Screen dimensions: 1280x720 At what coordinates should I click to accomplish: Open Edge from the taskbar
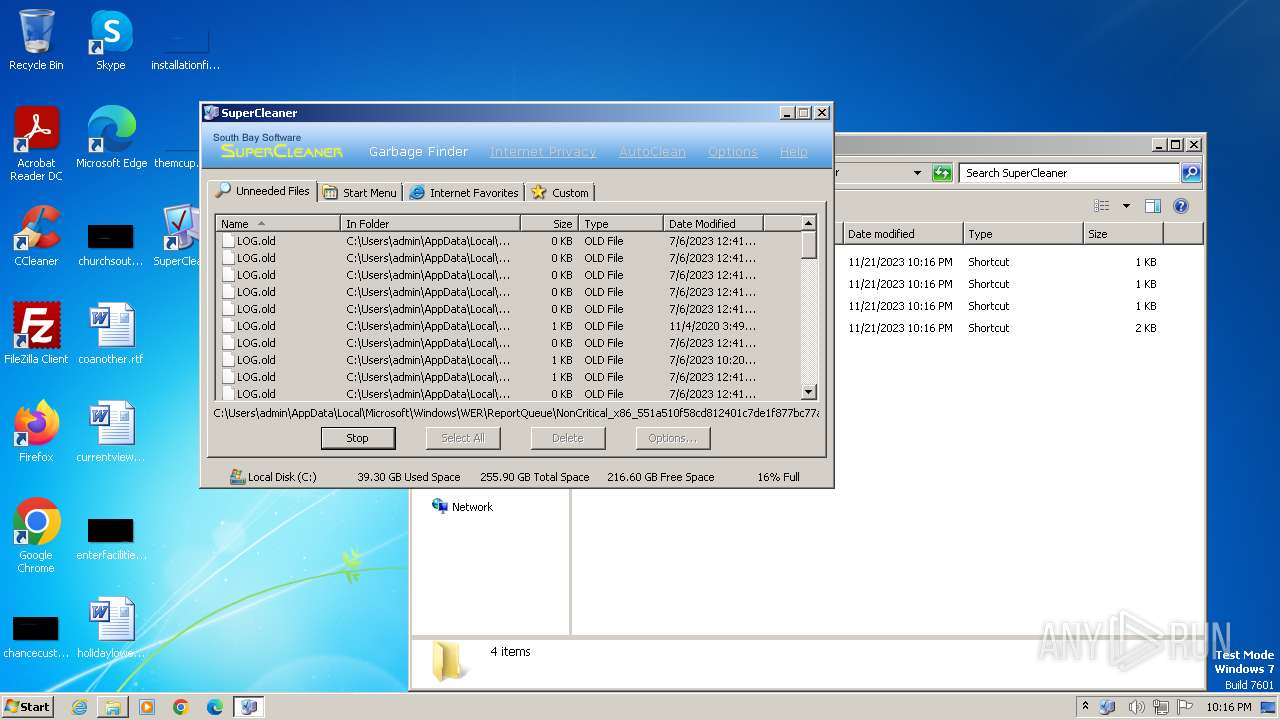[215, 707]
